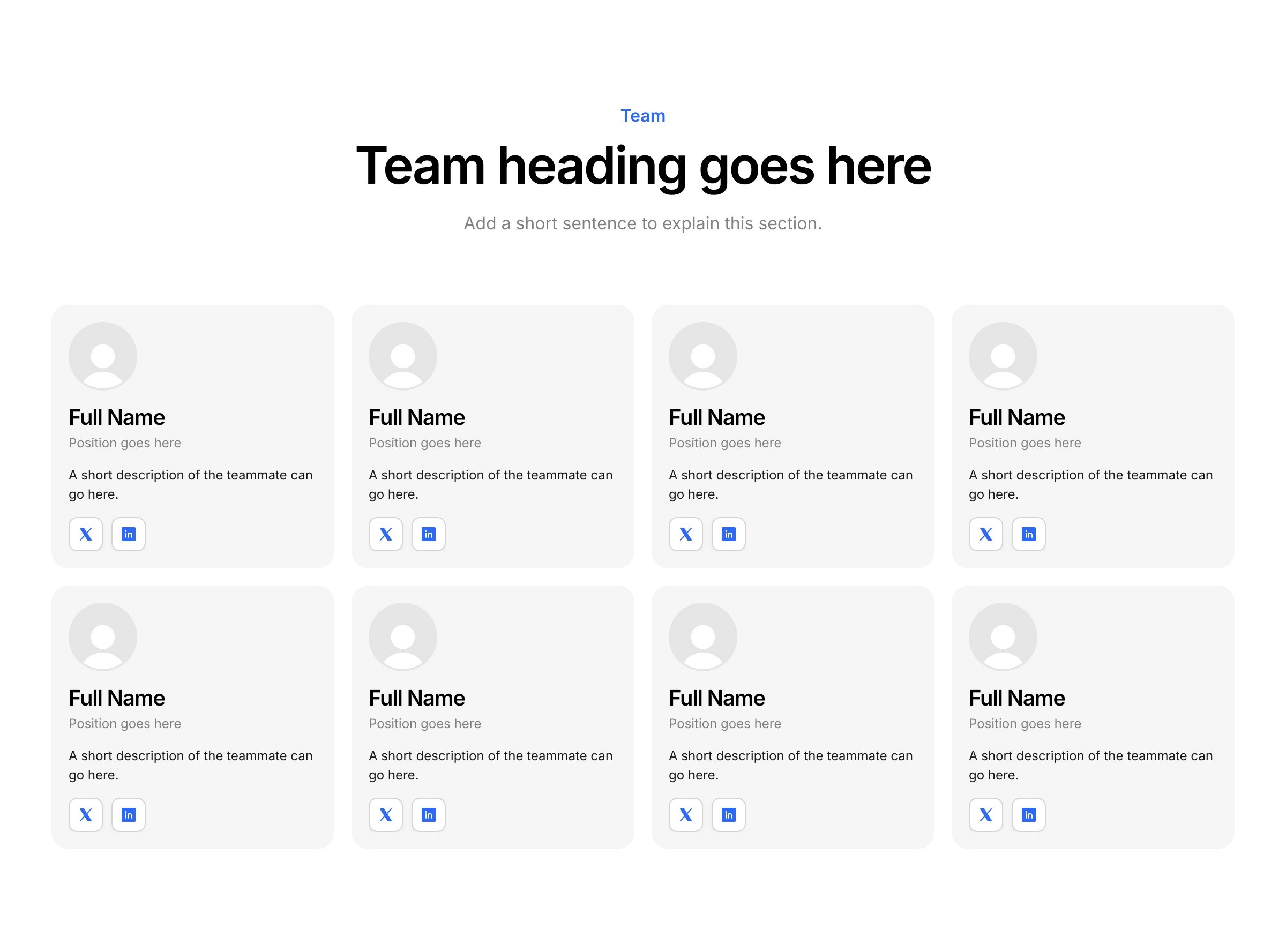Click X icon on second bottom-row card

click(386, 815)
